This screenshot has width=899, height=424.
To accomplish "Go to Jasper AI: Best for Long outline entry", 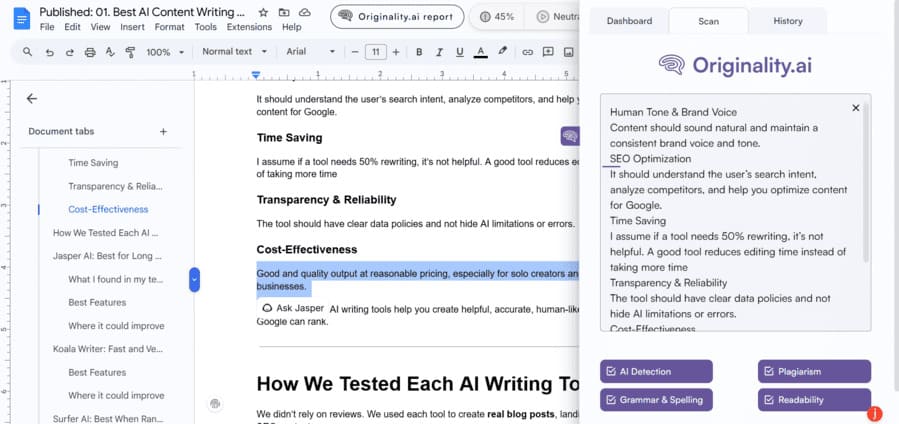I will tap(107, 256).
